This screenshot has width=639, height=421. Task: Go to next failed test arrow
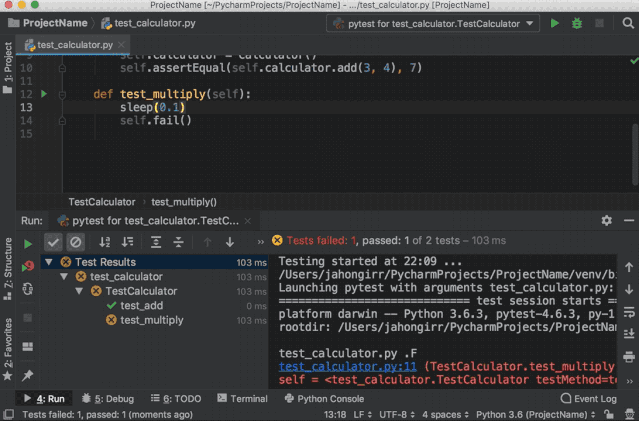point(230,242)
